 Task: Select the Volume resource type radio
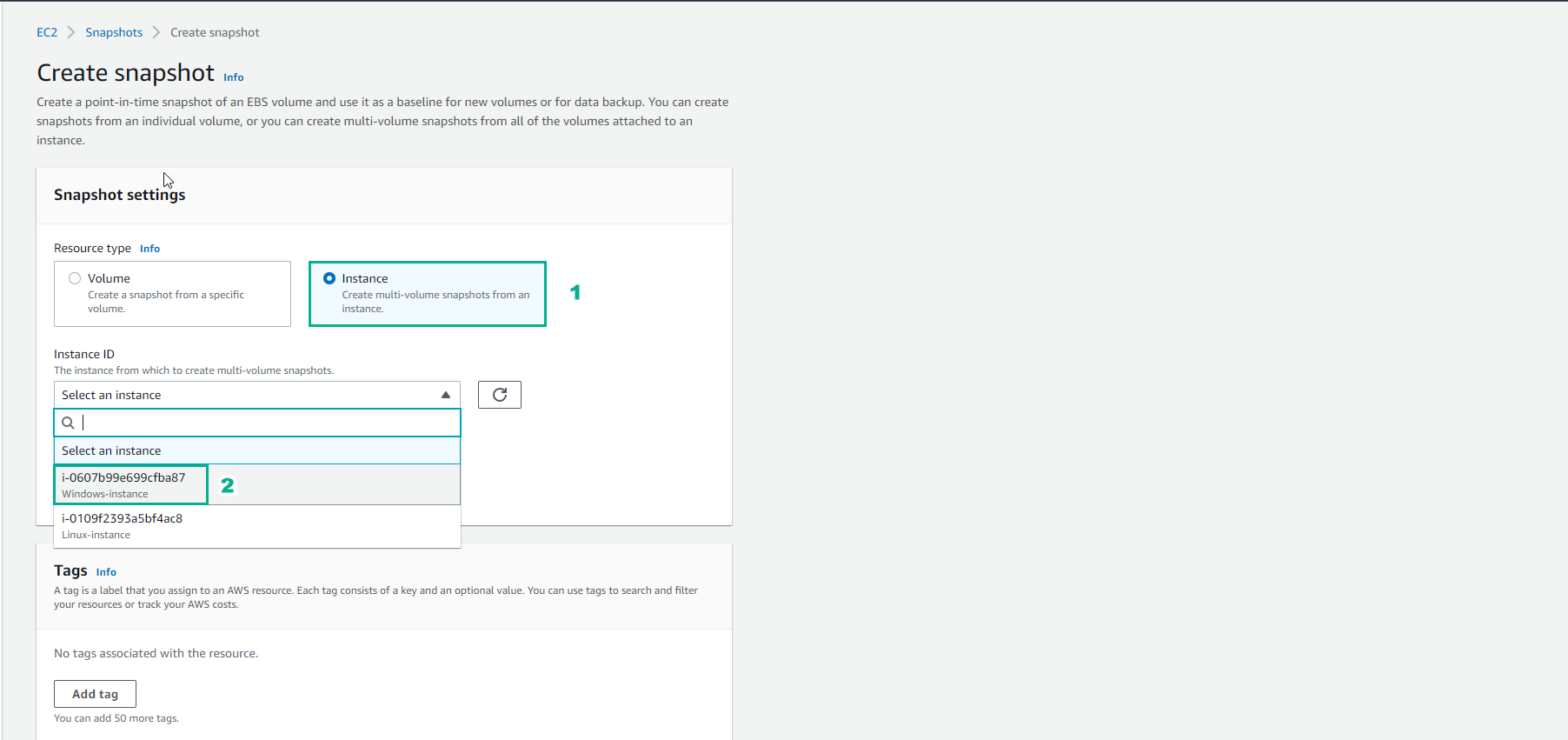75,278
